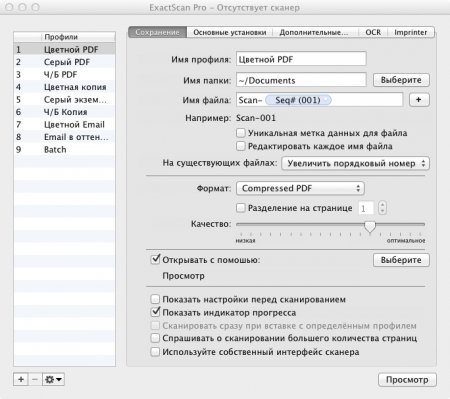
Task: Enable Уникальная метка данных для файла
Action: pyautogui.click(x=241, y=133)
